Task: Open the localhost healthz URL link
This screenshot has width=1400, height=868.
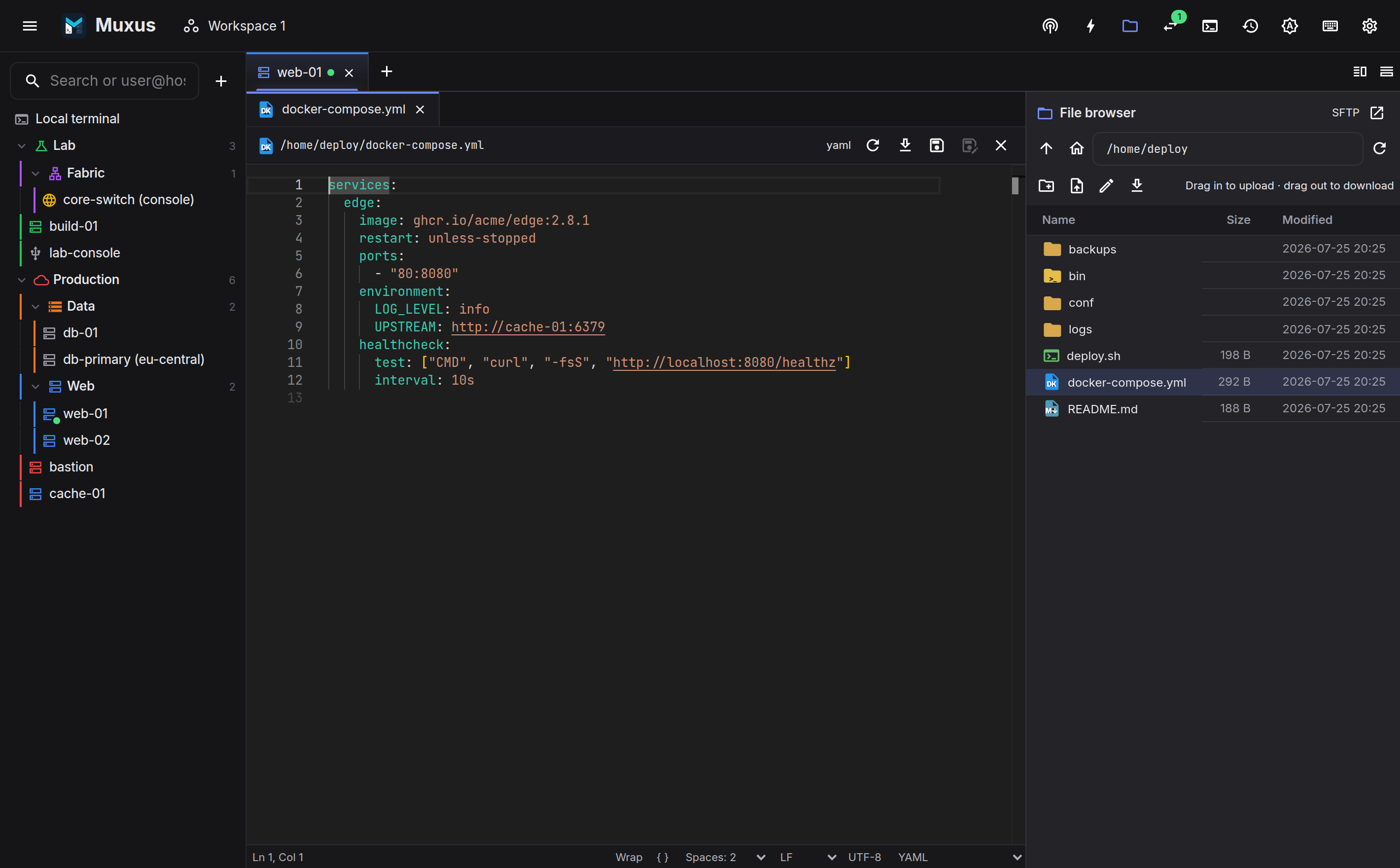Action: tap(724, 362)
